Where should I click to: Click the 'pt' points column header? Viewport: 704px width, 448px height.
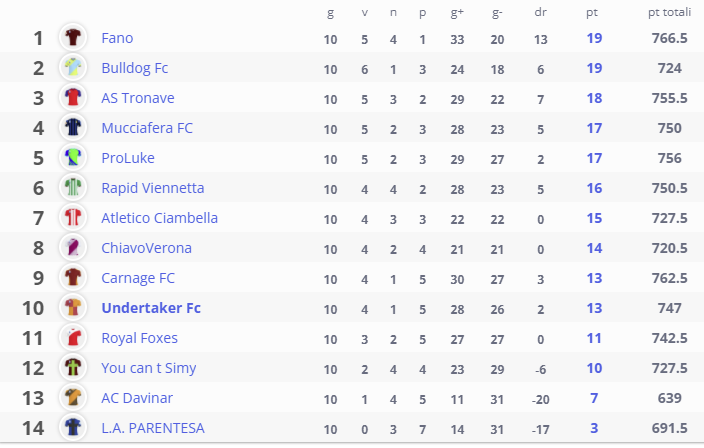point(592,13)
